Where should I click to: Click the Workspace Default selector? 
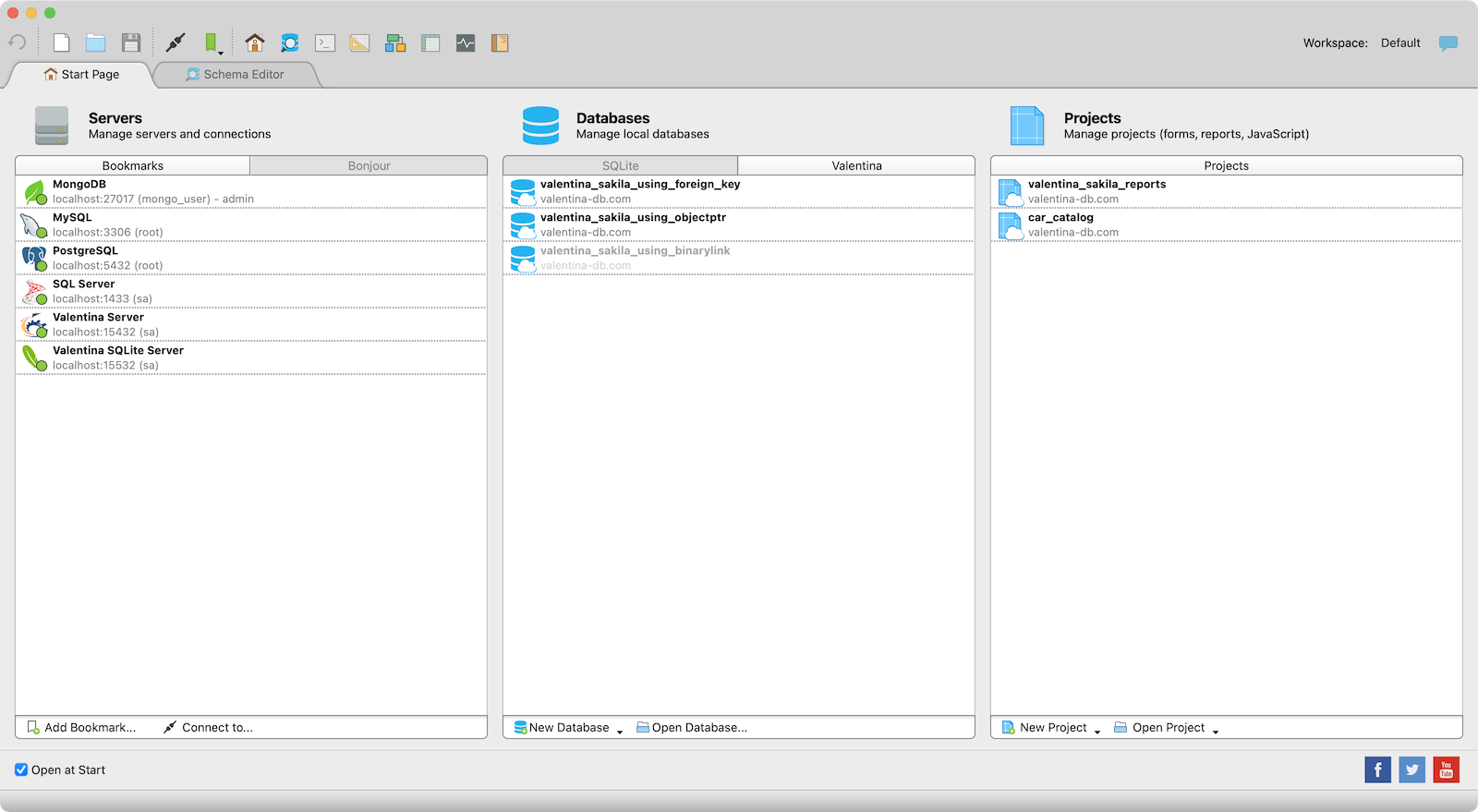pyautogui.click(x=1400, y=43)
